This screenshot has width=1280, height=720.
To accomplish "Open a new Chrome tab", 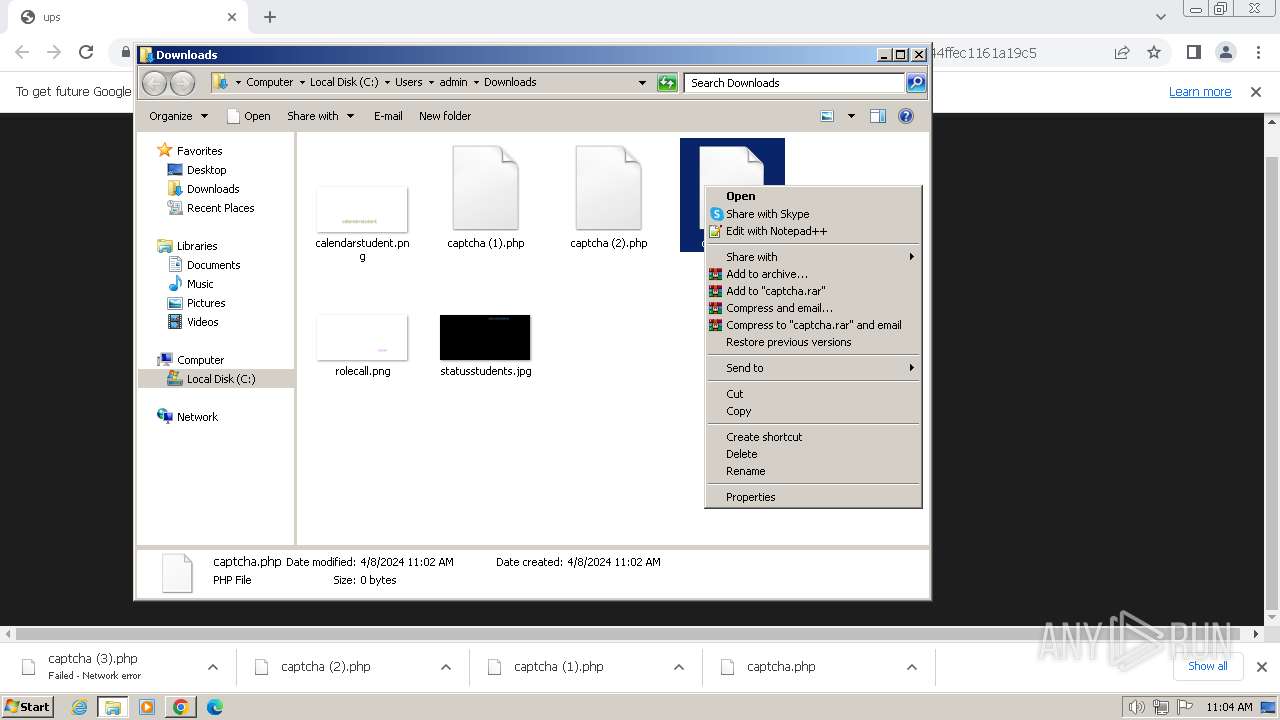I will pyautogui.click(x=270, y=17).
